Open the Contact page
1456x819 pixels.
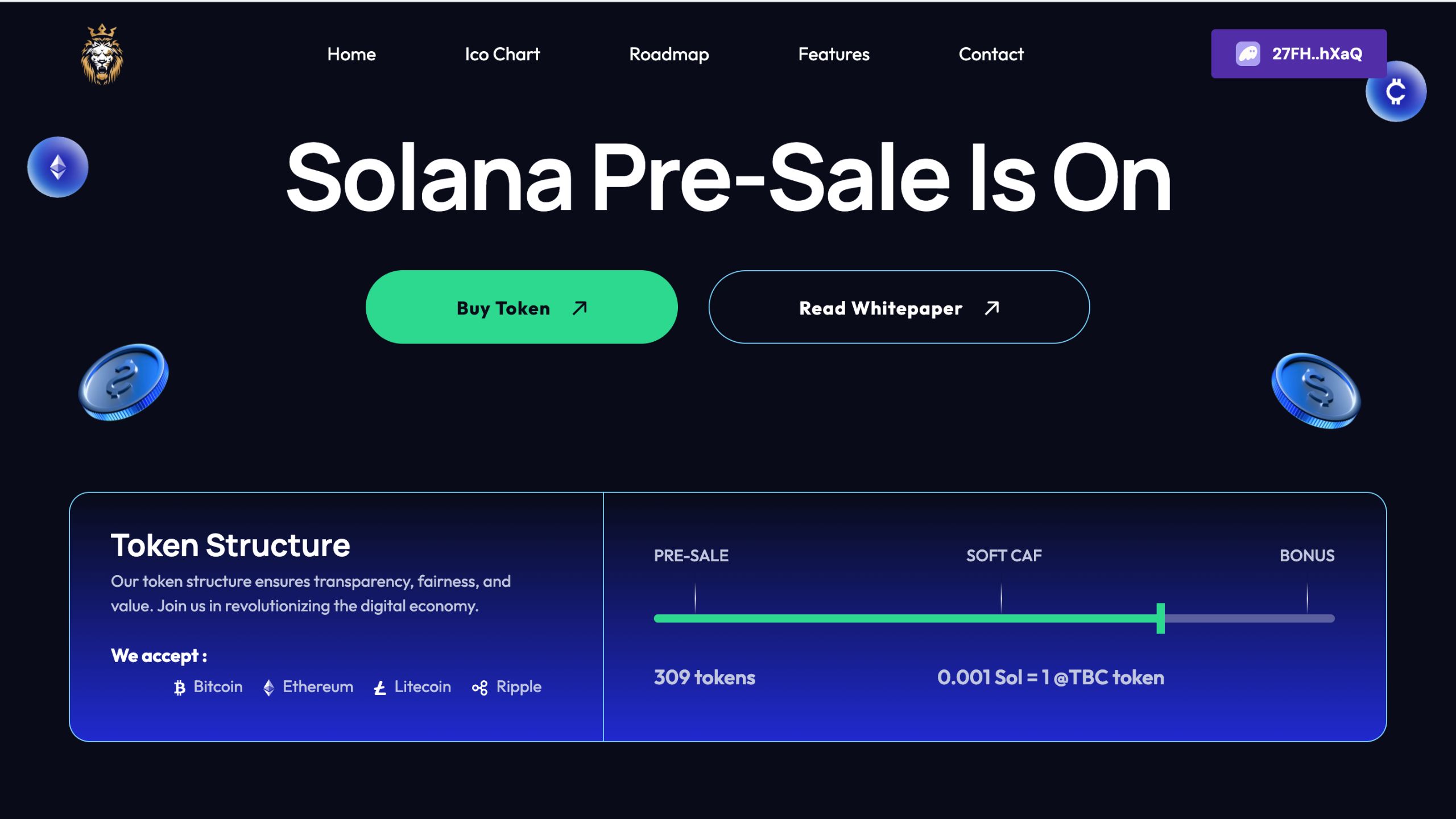991,54
